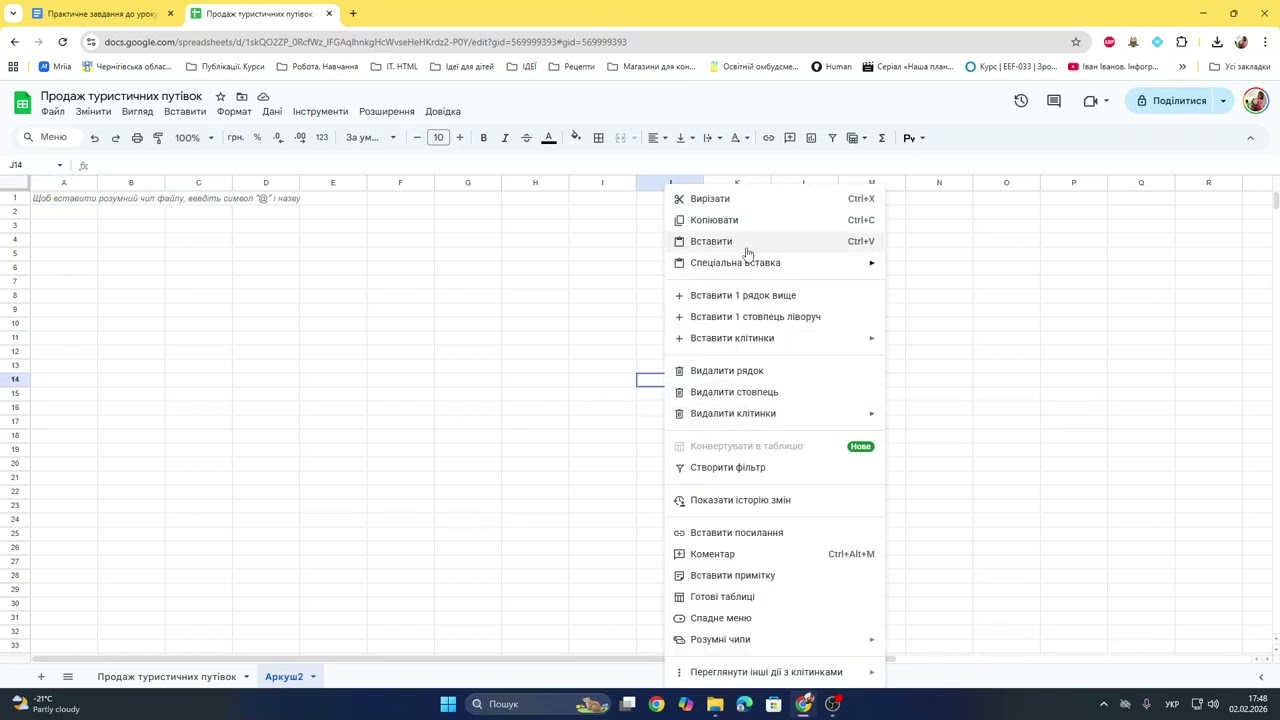The image size is (1280, 720).
Task: Click the functions sigma icon
Action: 881,138
